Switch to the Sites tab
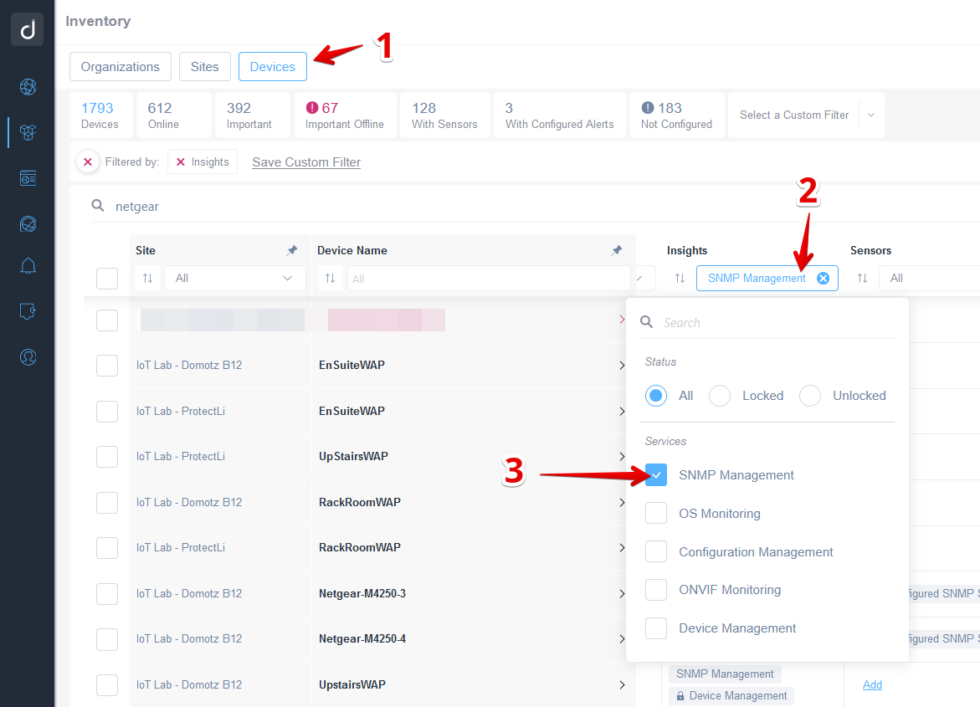 (204, 66)
